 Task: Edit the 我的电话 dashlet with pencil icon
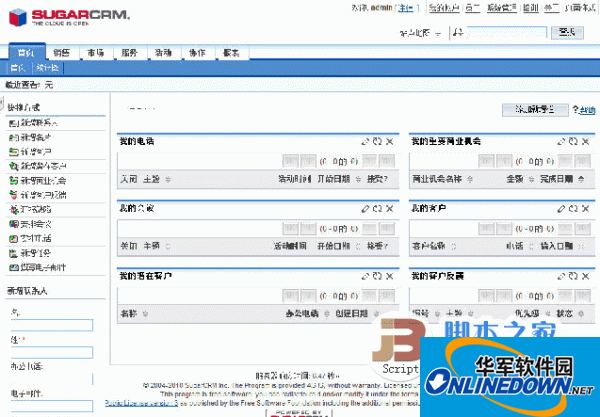click(365, 142)
